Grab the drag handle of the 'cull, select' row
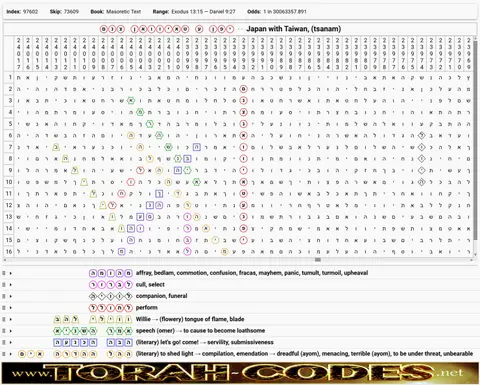 (x=4, y=285)
